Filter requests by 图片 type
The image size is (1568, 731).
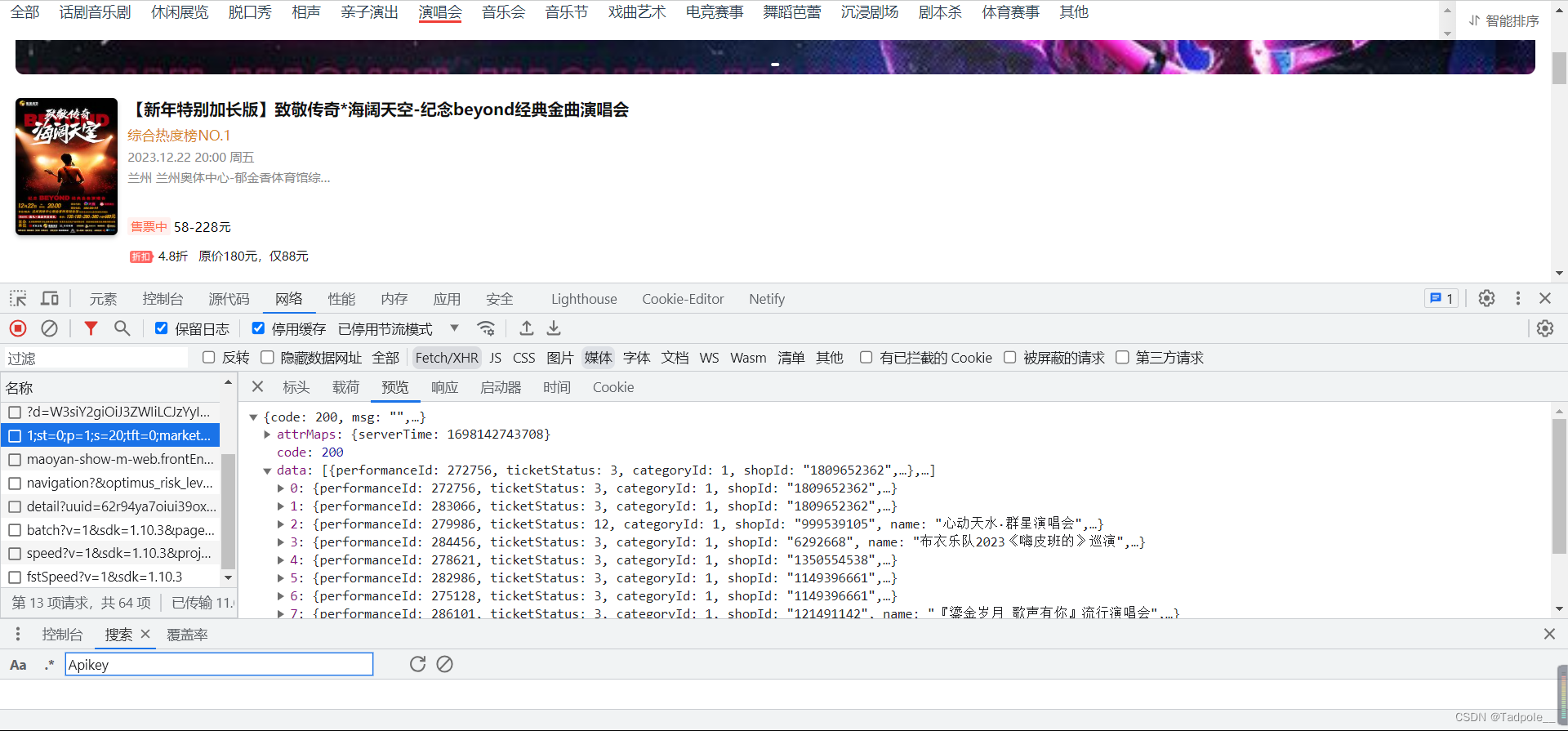tap(559, 358)
